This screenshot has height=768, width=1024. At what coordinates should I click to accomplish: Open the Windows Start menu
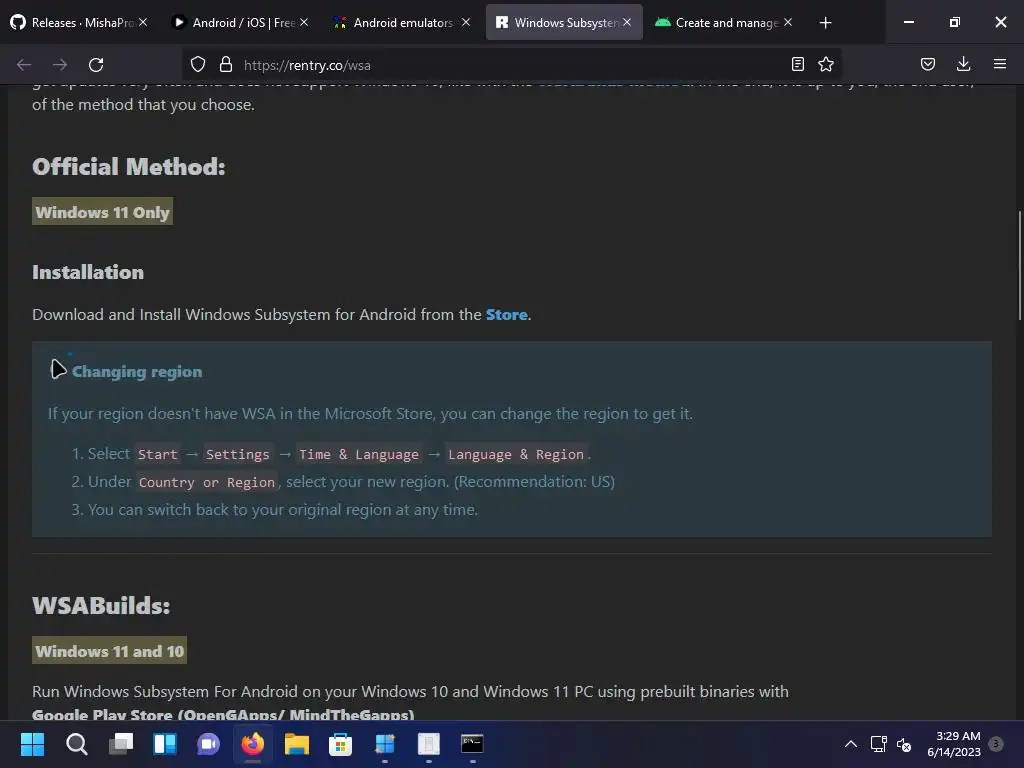pyautogui.click(x=32, y=743)
